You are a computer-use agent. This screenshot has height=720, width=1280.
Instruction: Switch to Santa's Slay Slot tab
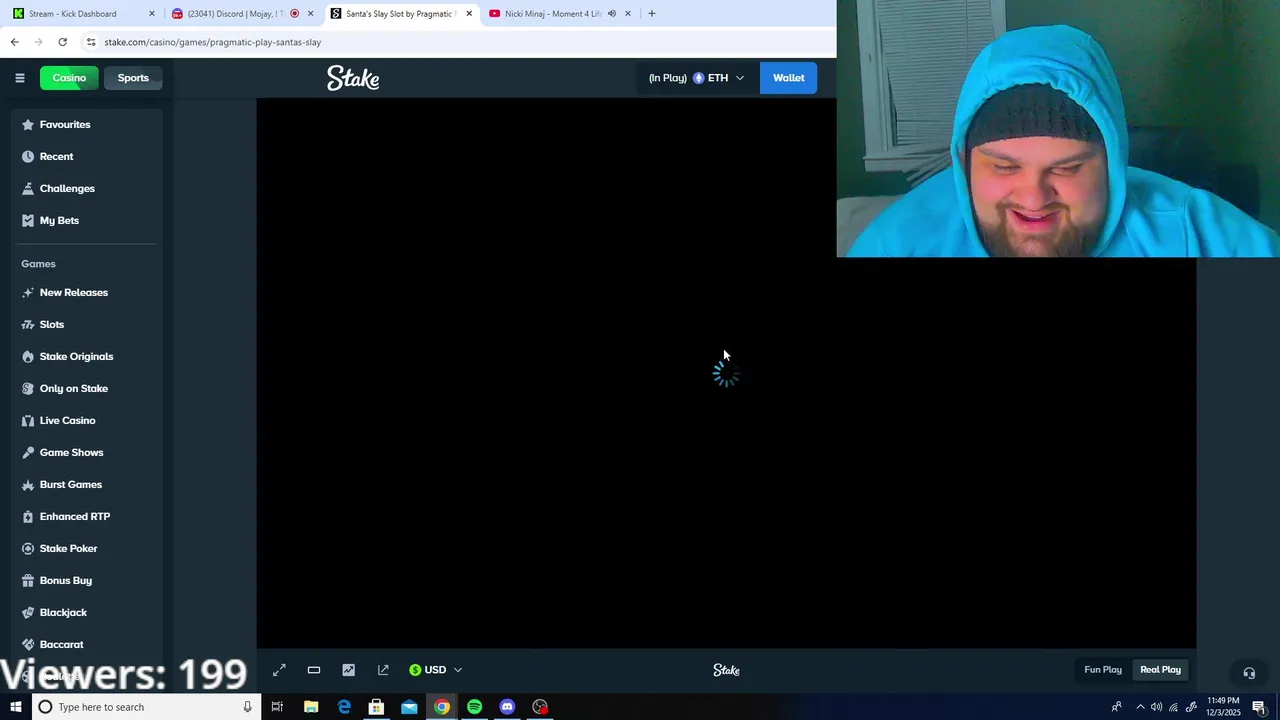click(x=401, y=14)
